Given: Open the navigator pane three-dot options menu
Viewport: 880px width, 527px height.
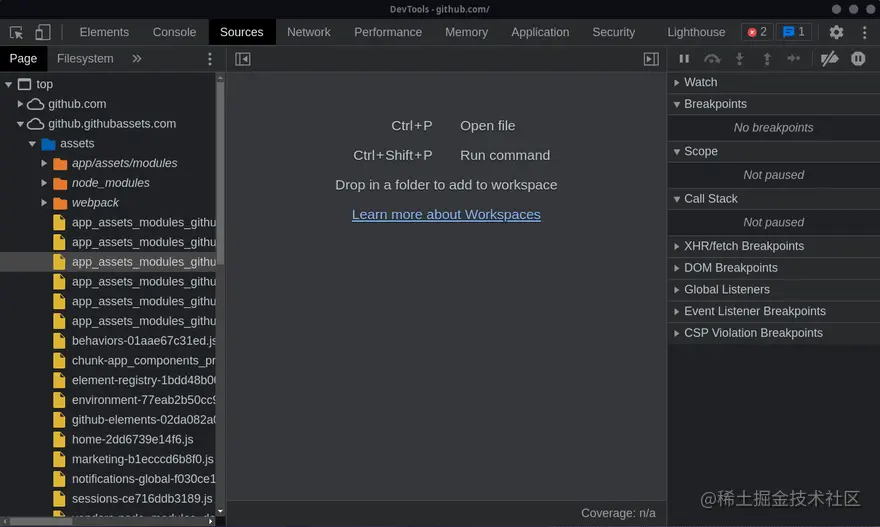Looking at the screenshot, I should 209,59.
